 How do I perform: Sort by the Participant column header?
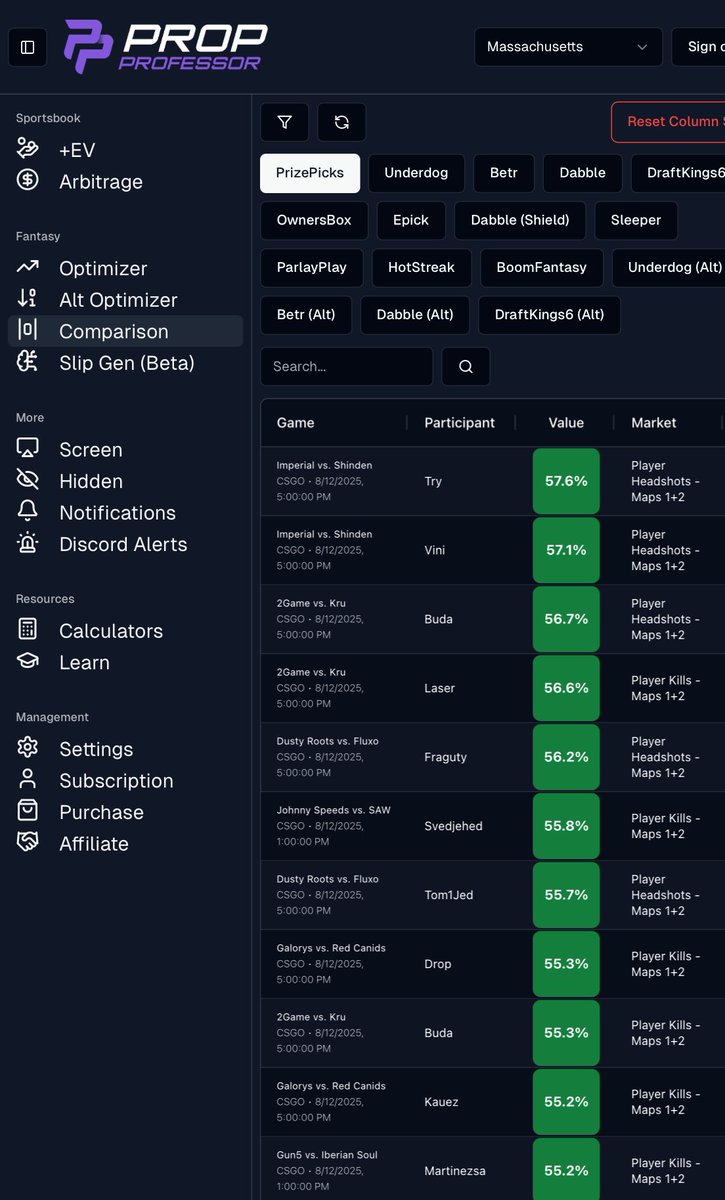tap(460, 423)
